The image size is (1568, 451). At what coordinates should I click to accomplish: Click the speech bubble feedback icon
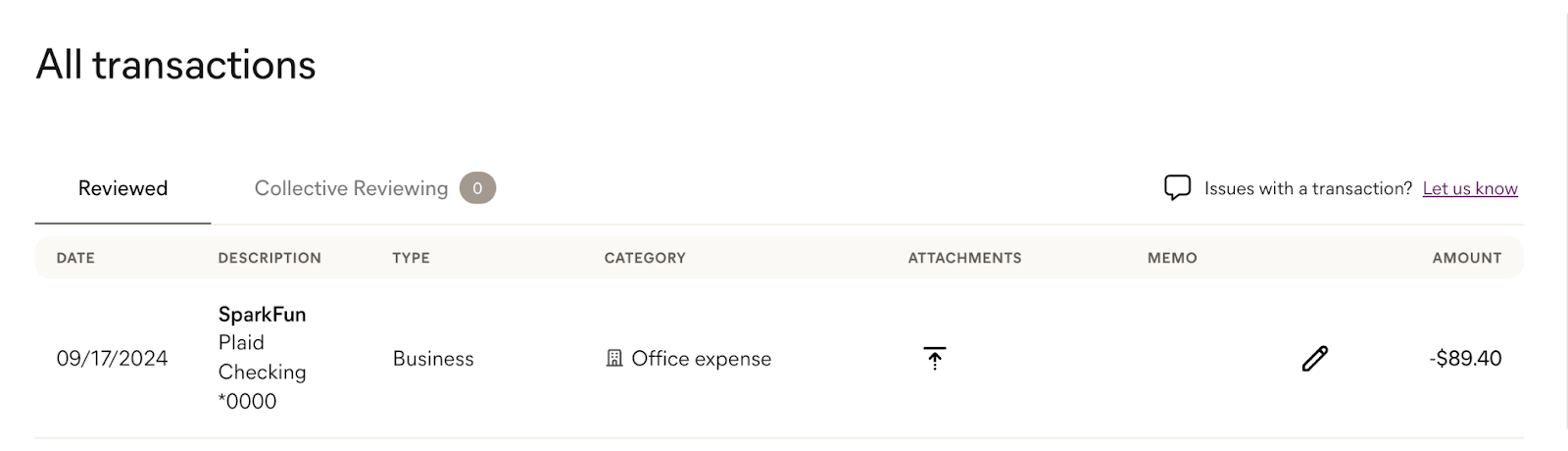pos(1177,187)
